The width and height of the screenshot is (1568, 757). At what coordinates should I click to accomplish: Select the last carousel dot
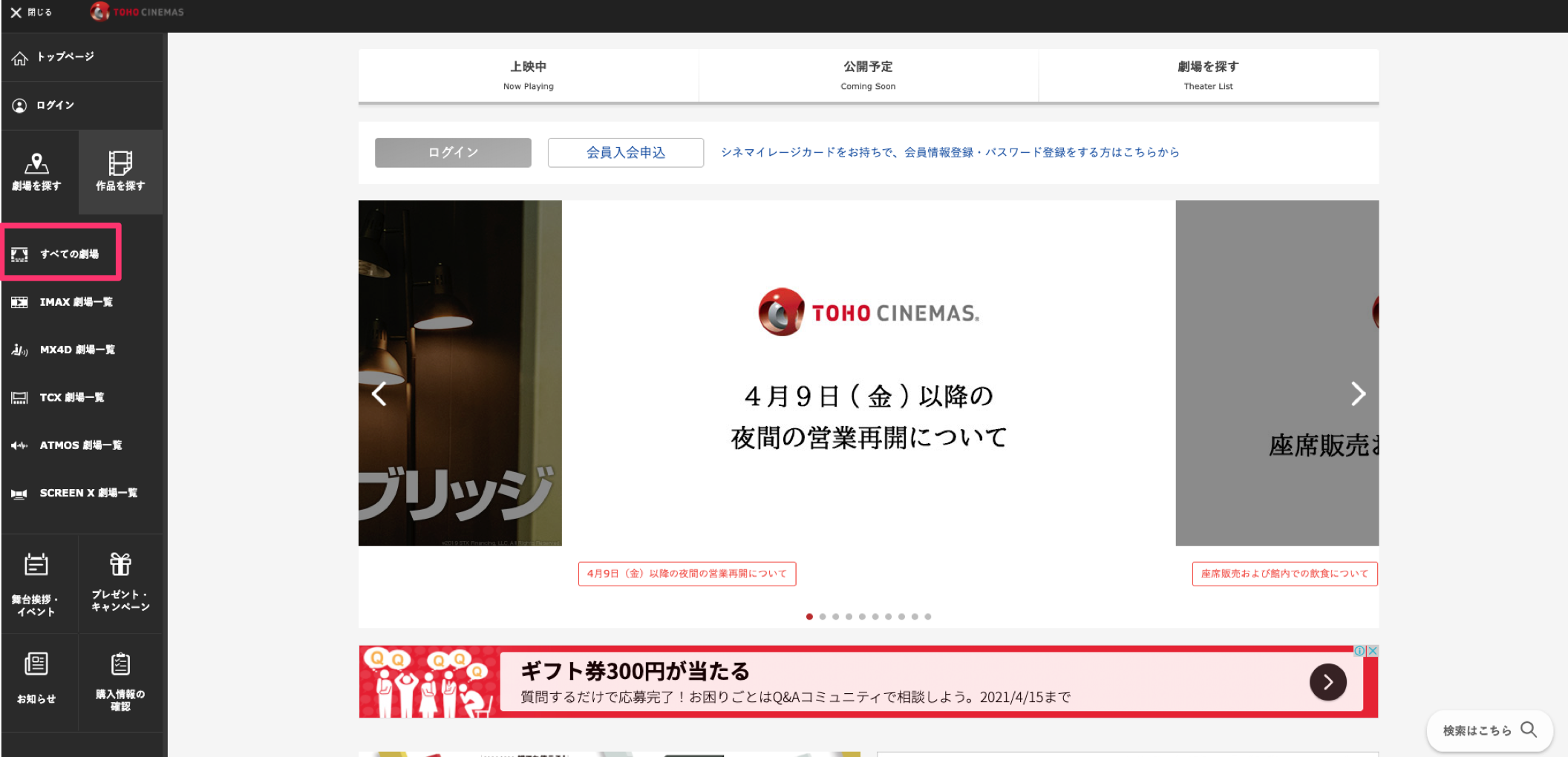[x=928, y=617]
